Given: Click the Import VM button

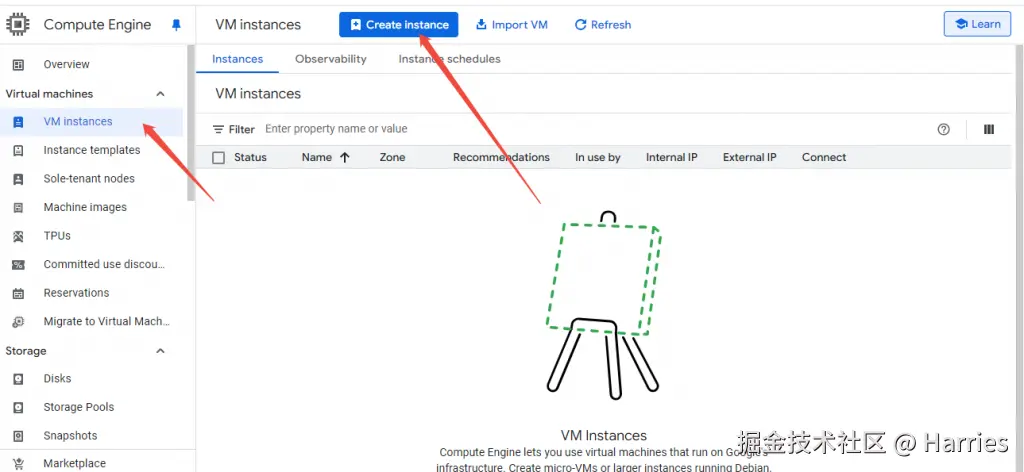Looking at the screenshot, I should click(512, 25).
